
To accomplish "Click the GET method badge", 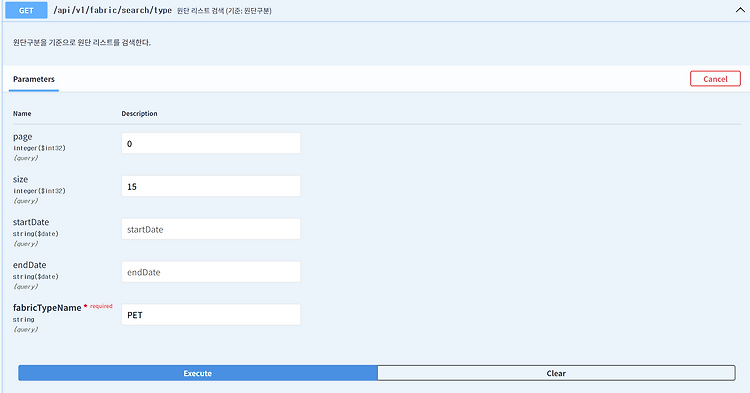I will click(x=26, y=11).
